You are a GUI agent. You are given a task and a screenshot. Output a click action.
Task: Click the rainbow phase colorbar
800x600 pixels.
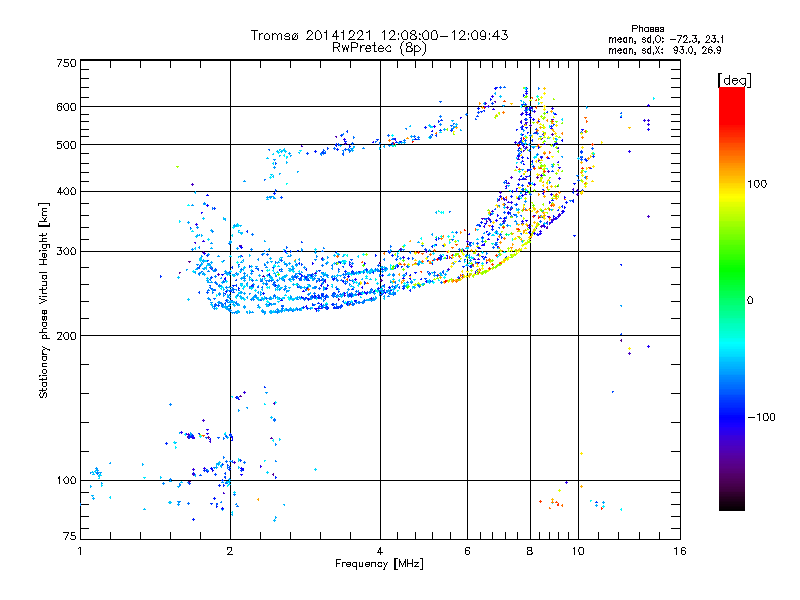732,298
